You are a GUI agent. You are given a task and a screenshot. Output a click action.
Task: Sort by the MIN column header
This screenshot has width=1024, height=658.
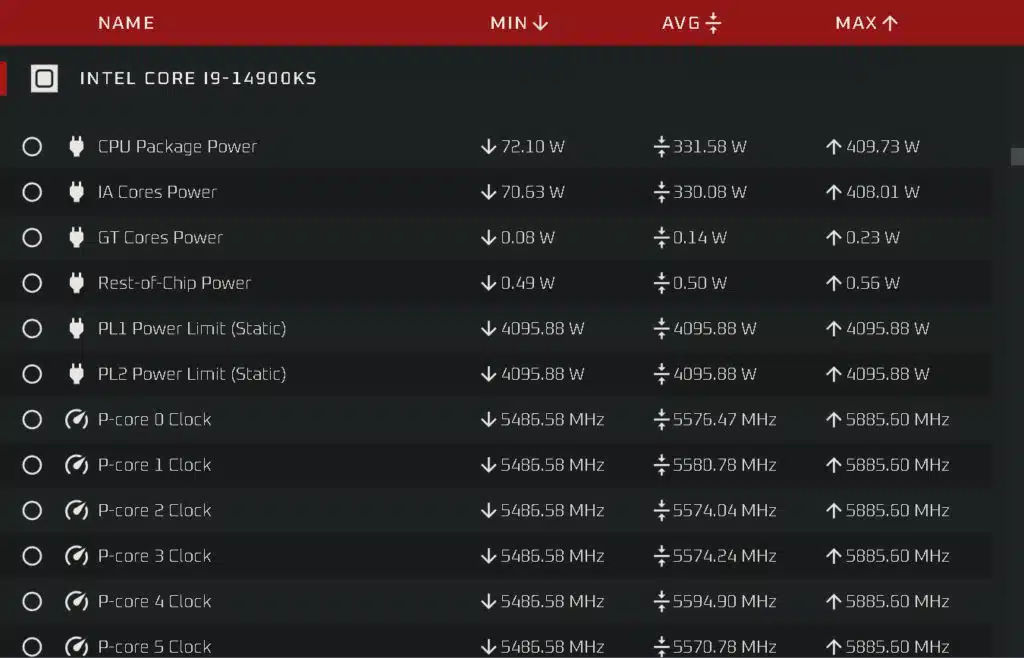click(x=519, y=23)
